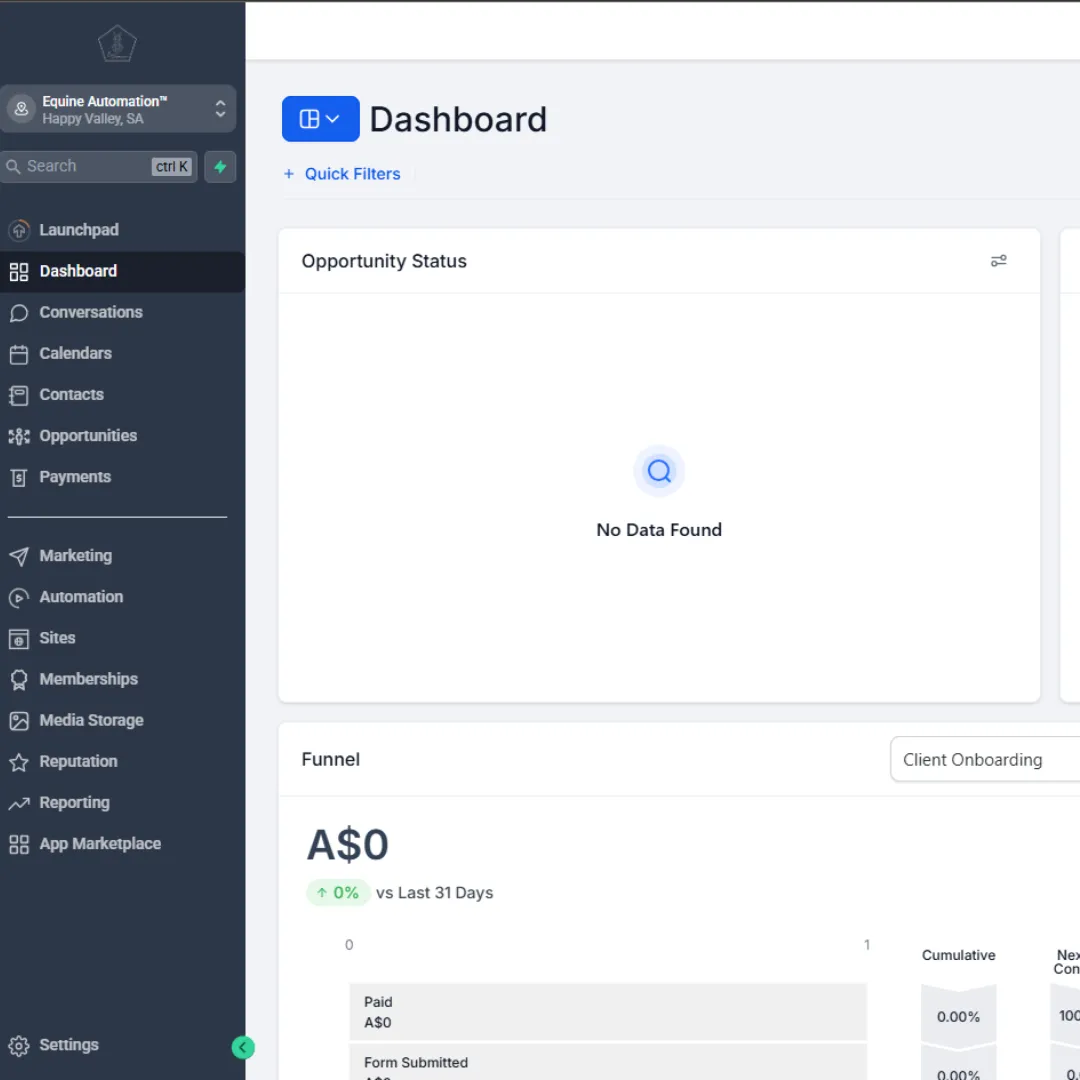The height and width of the screenshot is (1080, 1080).
Task: Click the Conversations chat bubble icon
Action: point(19,313)
